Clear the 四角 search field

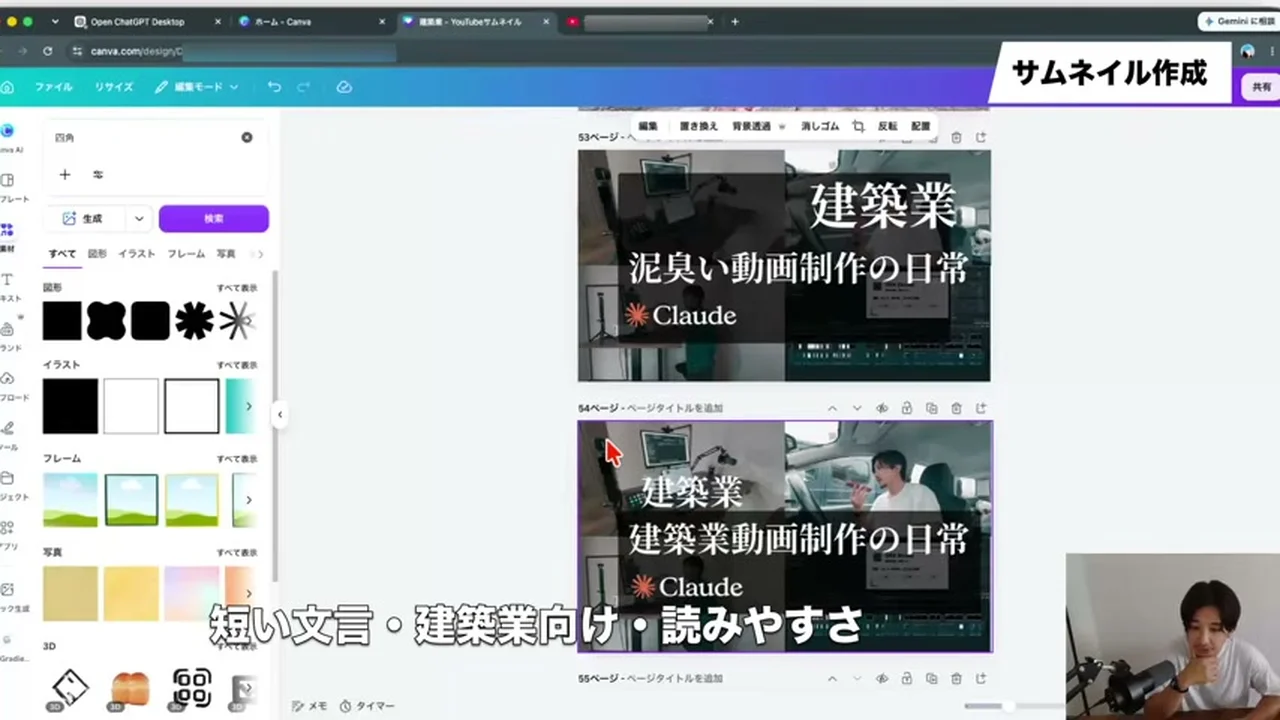point(247,137)
